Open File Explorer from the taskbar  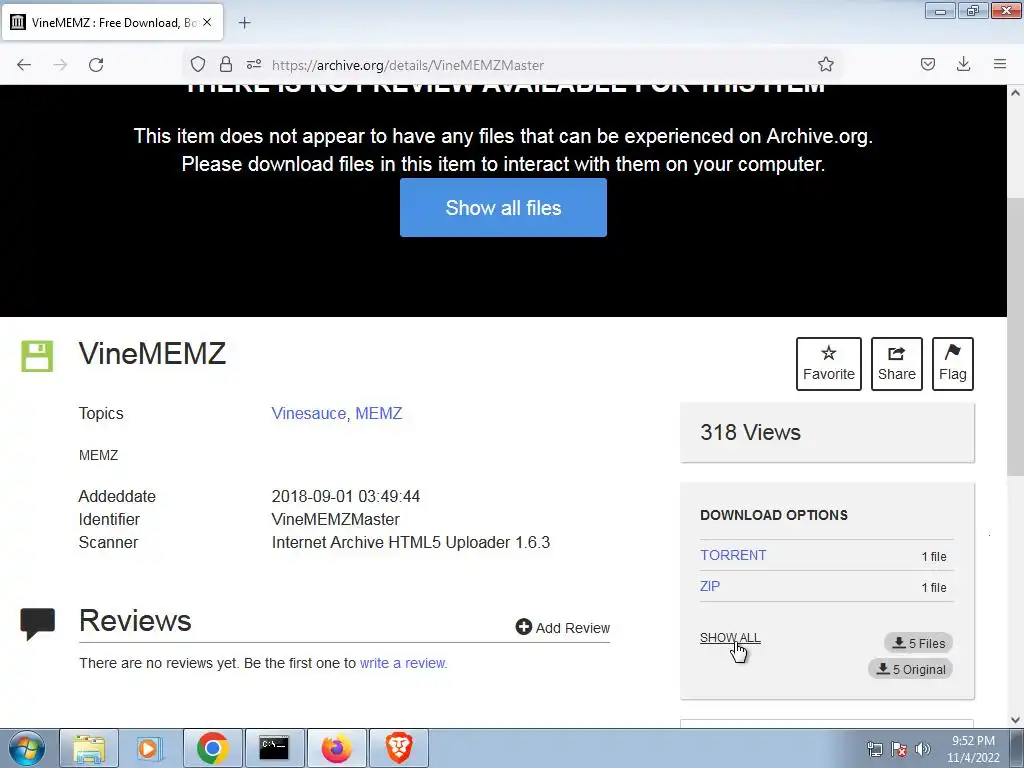[x=89, y=748]
